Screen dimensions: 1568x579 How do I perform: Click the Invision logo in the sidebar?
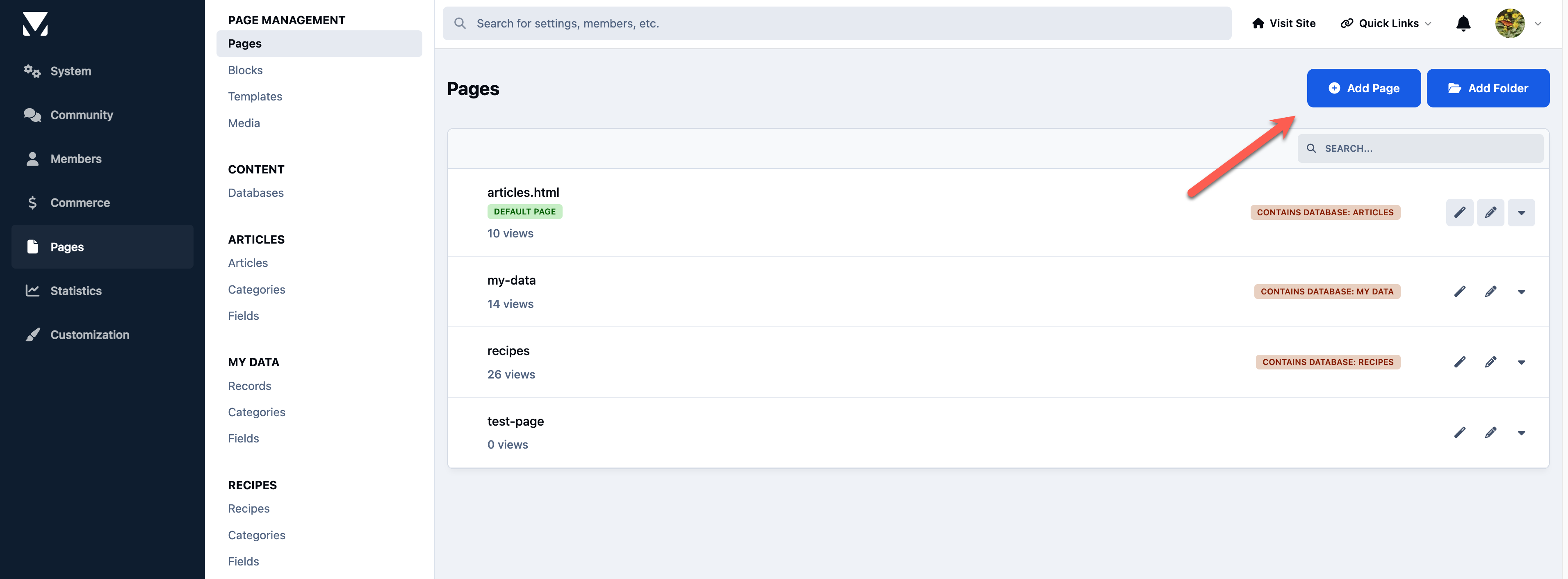pos(35,24)
